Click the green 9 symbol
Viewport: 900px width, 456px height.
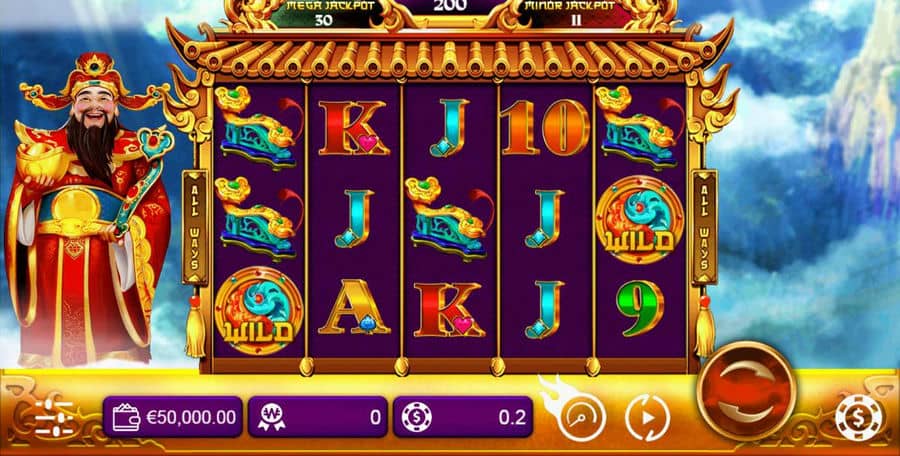pos(640,308)
